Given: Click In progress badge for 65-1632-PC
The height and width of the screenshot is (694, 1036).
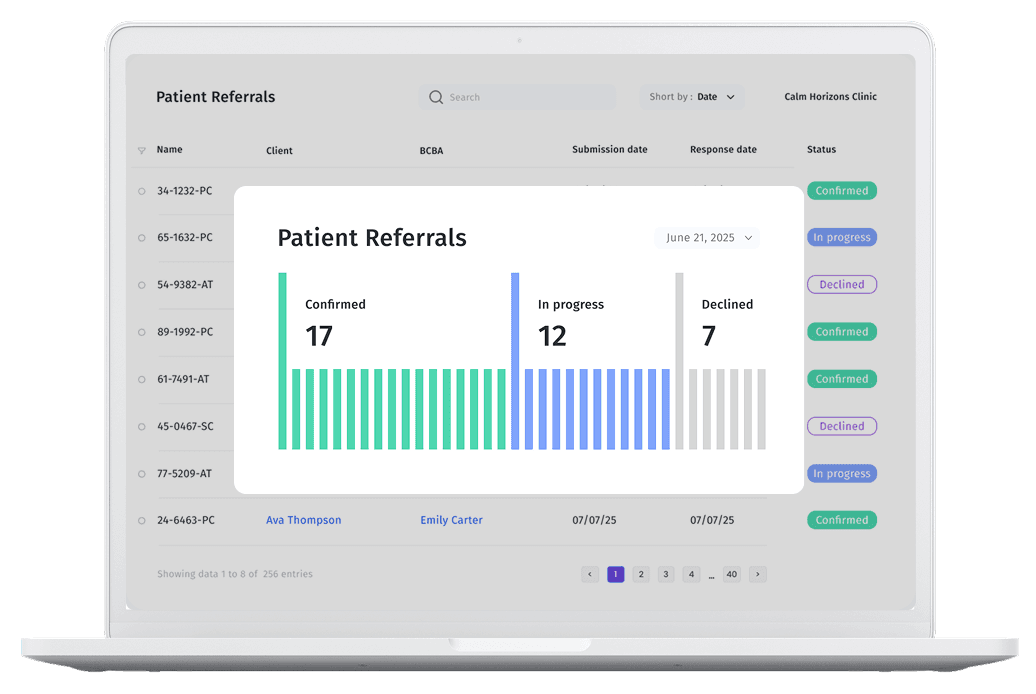Looking at the screenshot, I should point(841,237).
